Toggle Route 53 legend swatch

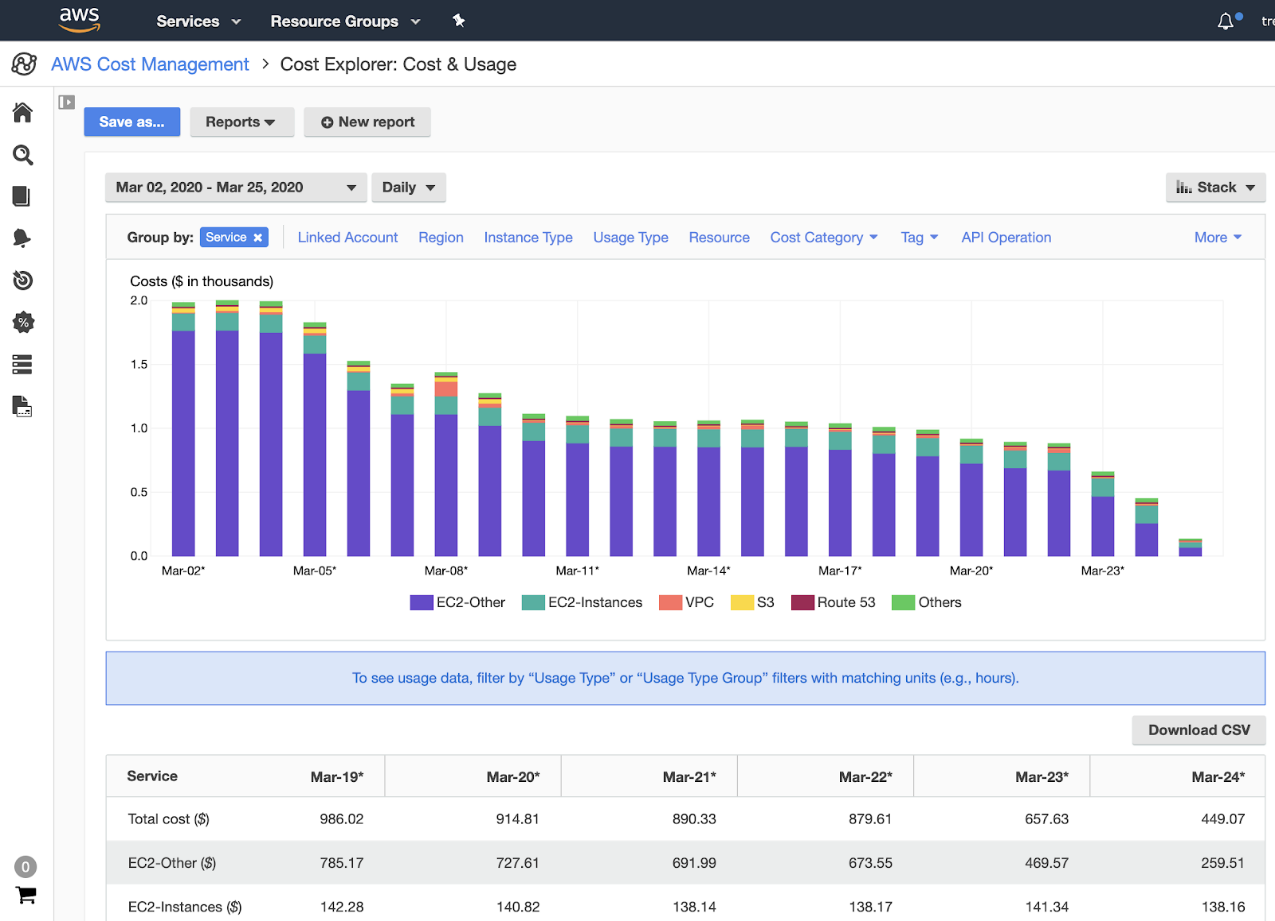[802, 602]
